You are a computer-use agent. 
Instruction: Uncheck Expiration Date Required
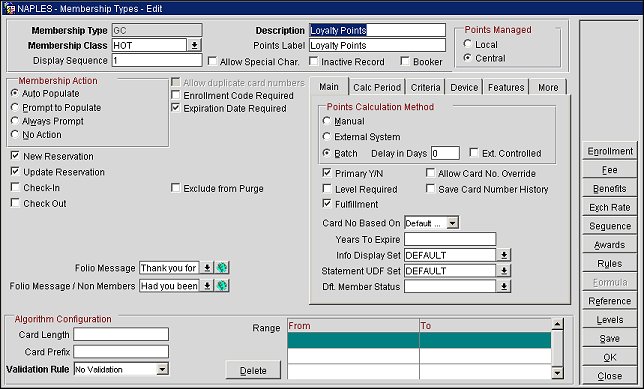click(176, 108)
